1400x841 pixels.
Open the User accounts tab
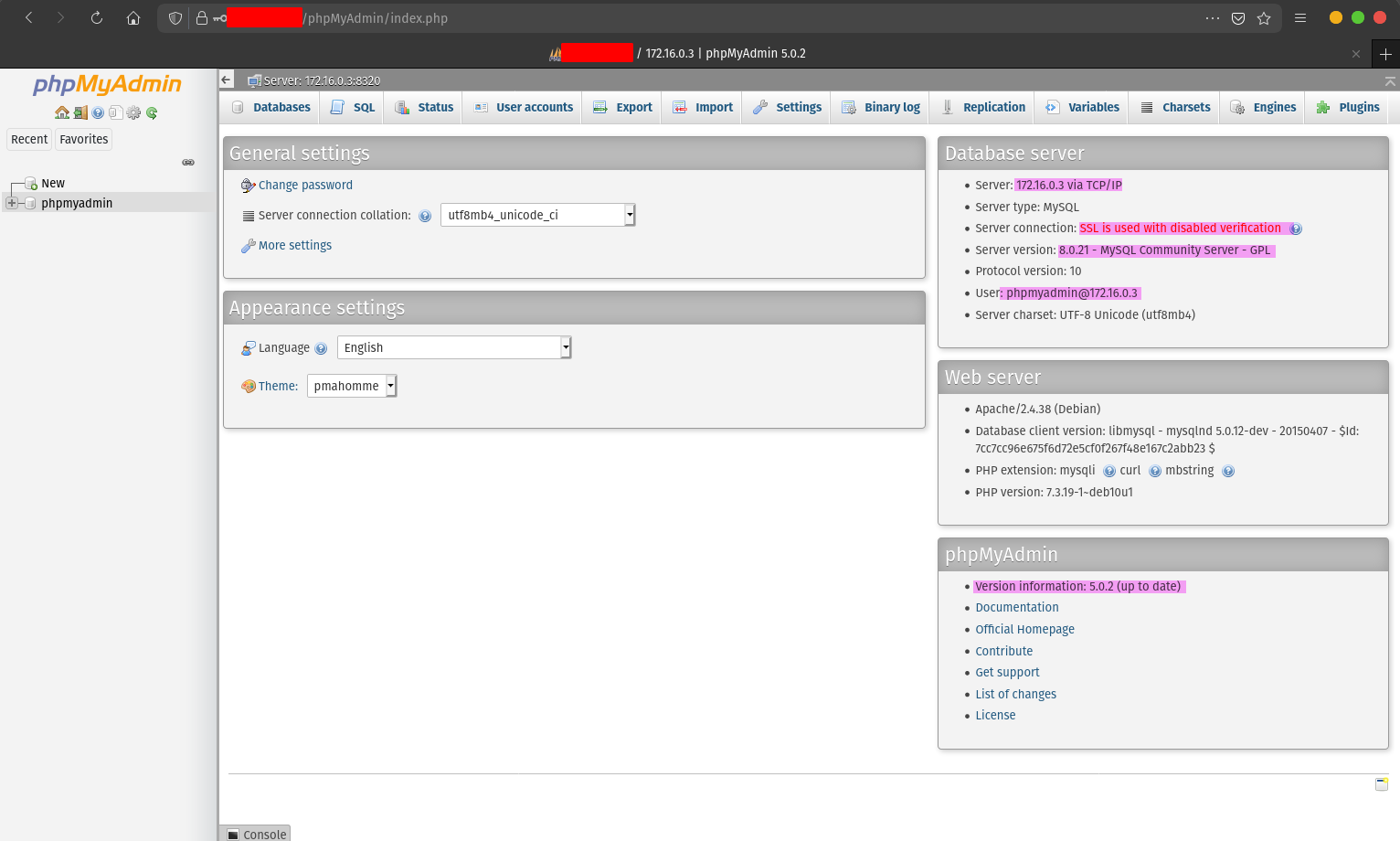(x=523, y=107)
